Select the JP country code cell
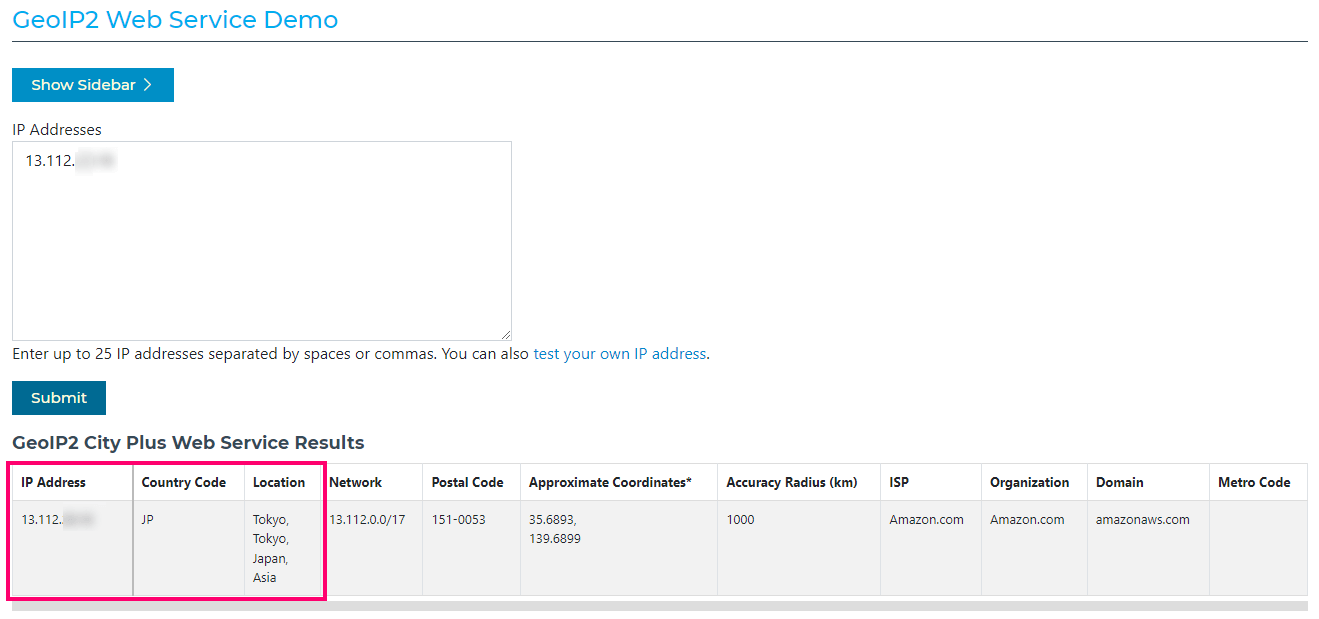Screen dimensions: 1319x619 (188, 548)
